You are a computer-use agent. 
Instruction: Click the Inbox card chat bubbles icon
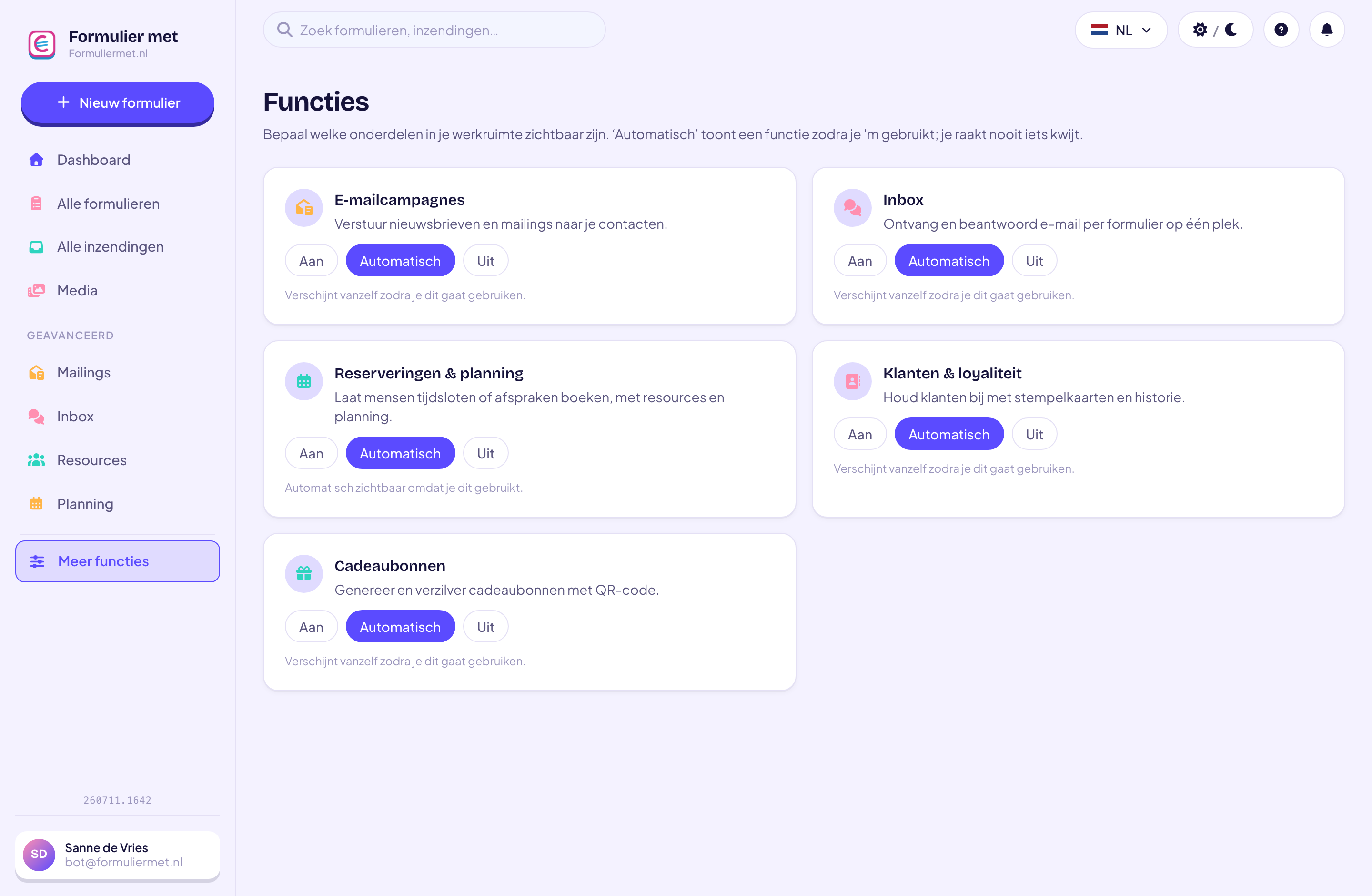coord(853,208)
